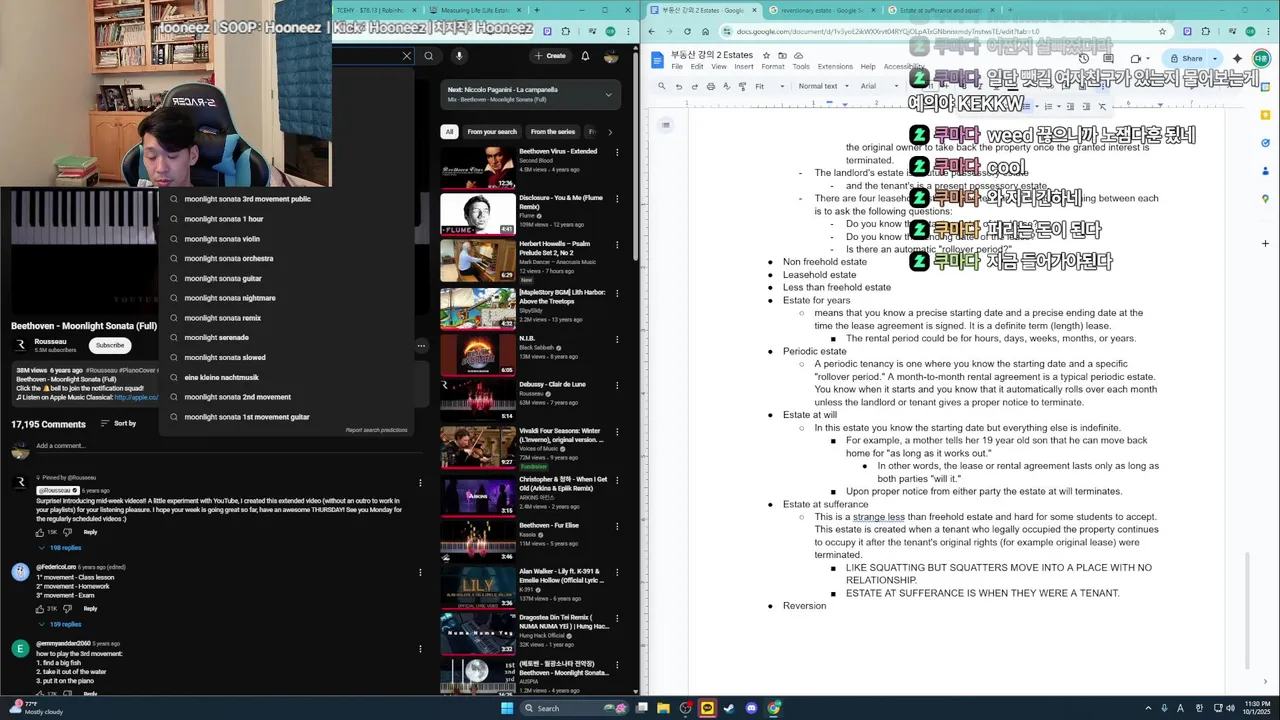Open File menu in Google Docs
Image resolution: width=1280 pixels, height=720 pixels.
point(677,67)
